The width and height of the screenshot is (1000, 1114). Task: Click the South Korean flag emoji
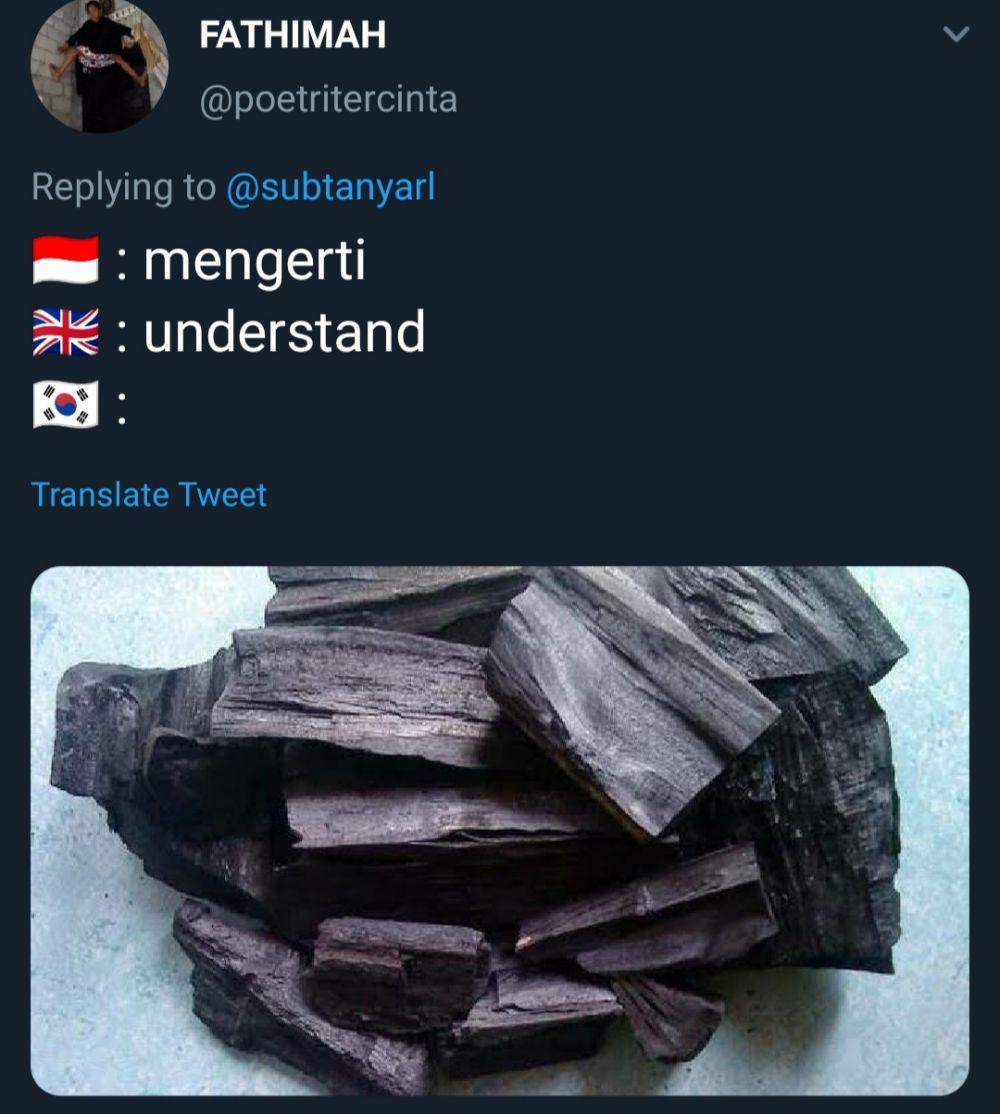[x=65, y=404]
